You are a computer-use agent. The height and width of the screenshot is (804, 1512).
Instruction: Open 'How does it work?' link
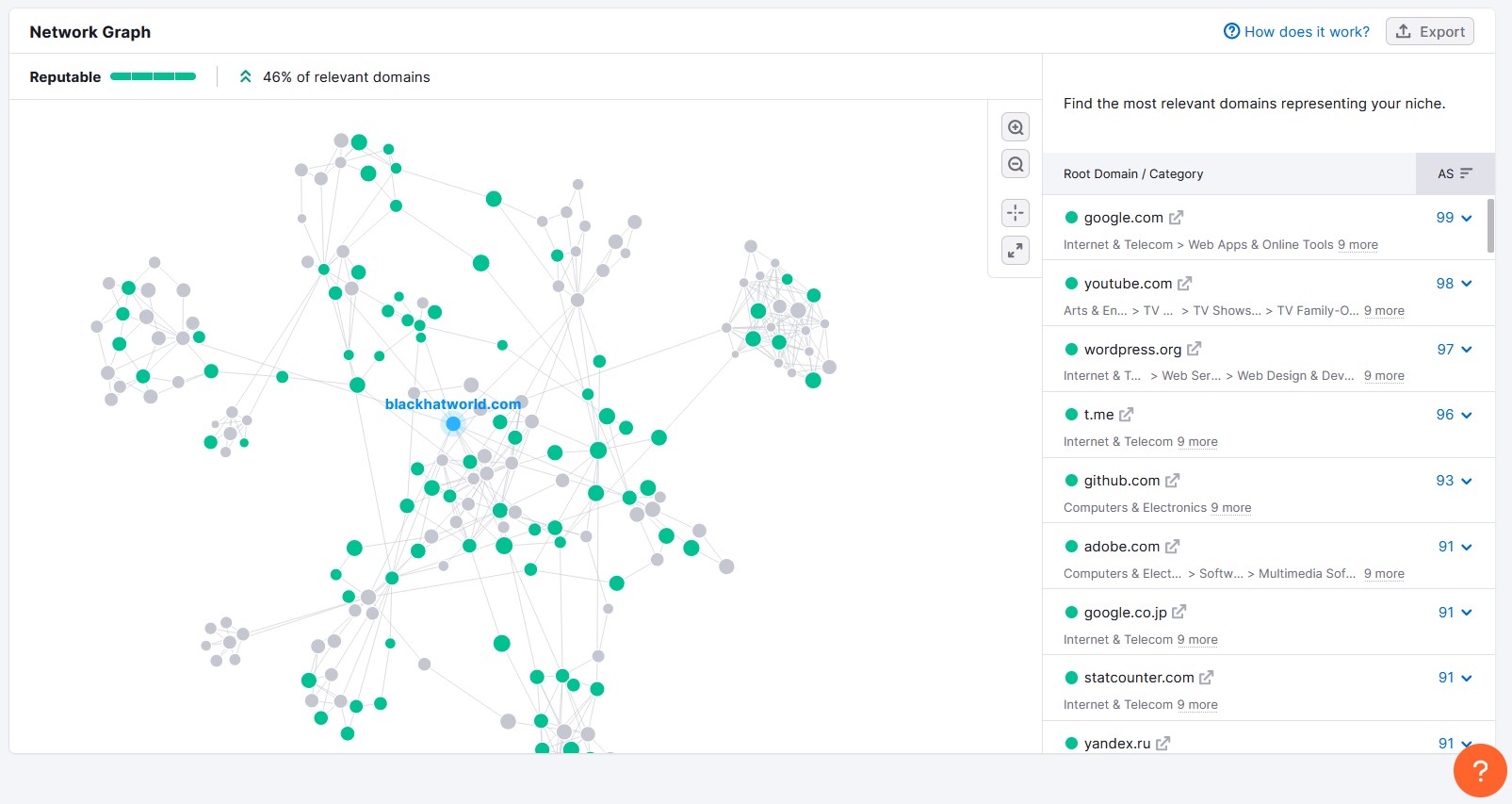[x=1296, y=31]
